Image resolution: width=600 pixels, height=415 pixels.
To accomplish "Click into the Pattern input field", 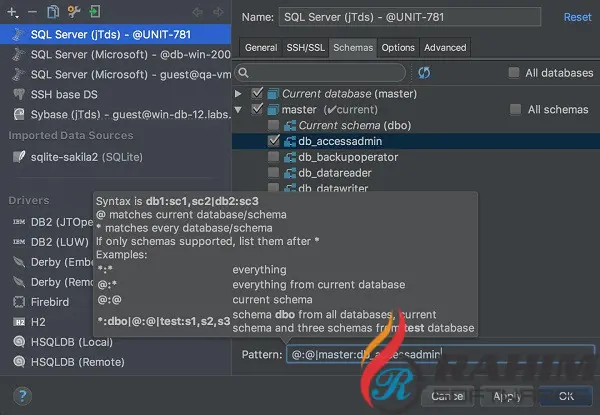I will click(441, 355).
